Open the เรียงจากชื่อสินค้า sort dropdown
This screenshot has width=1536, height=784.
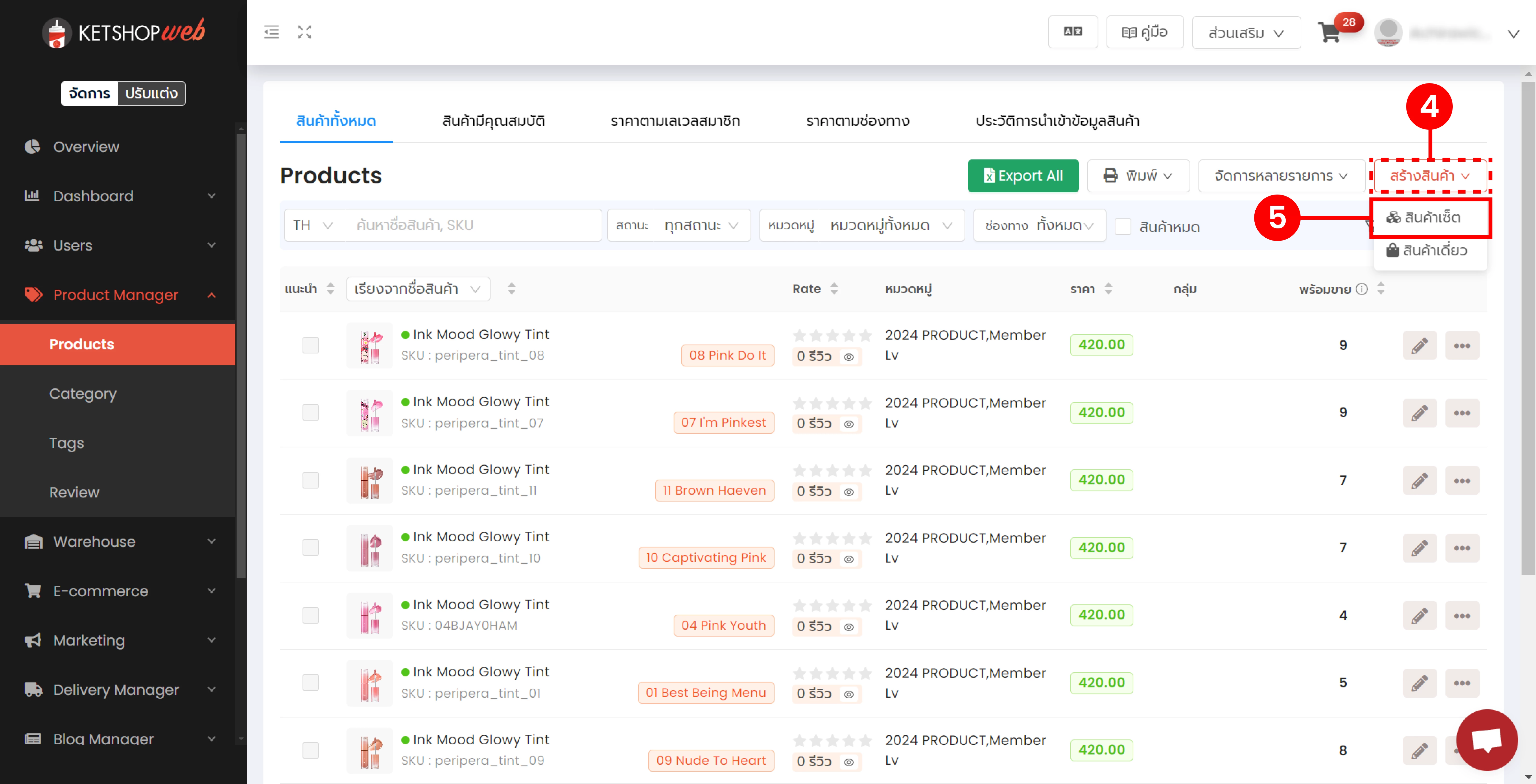pyautogui.click(x=418, y=289)
